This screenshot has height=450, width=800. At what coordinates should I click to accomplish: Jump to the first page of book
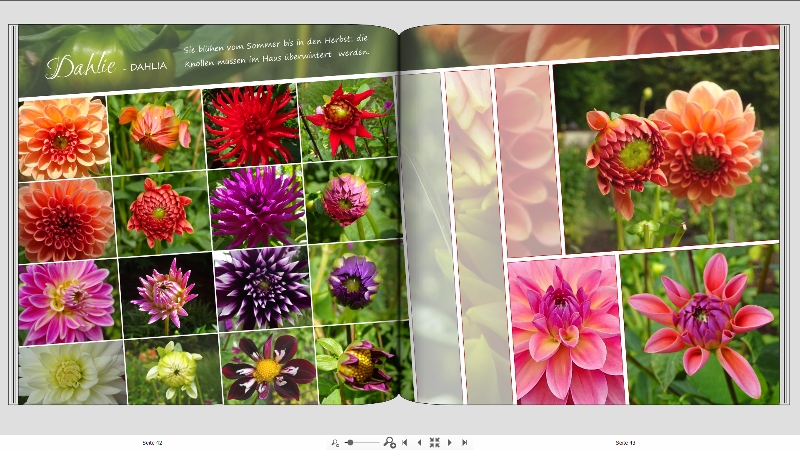[404, 442]
